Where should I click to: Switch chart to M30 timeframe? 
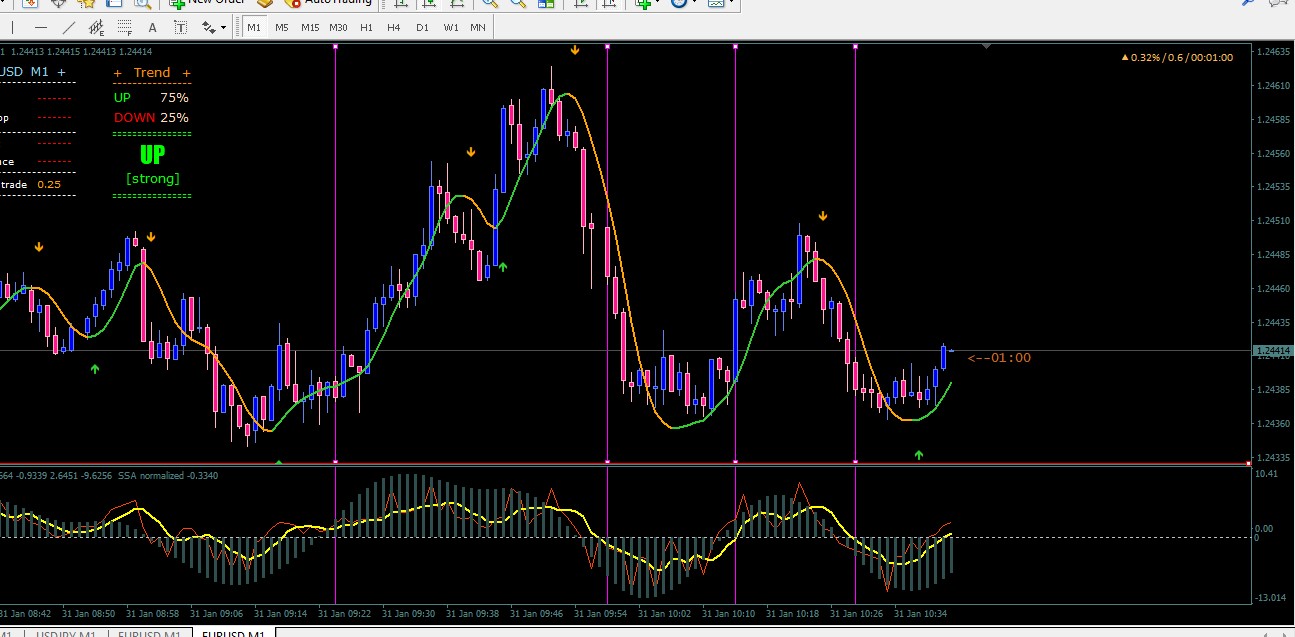(338, 27)
